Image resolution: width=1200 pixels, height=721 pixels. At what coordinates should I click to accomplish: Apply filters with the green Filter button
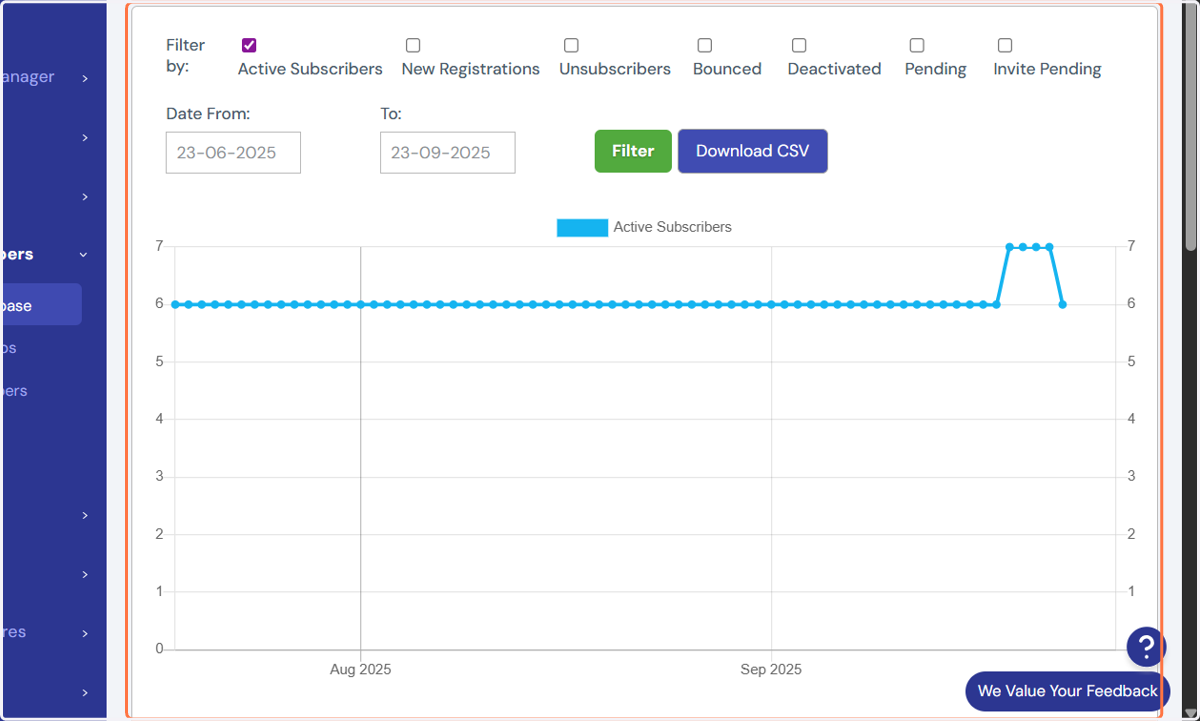point(633,151)
